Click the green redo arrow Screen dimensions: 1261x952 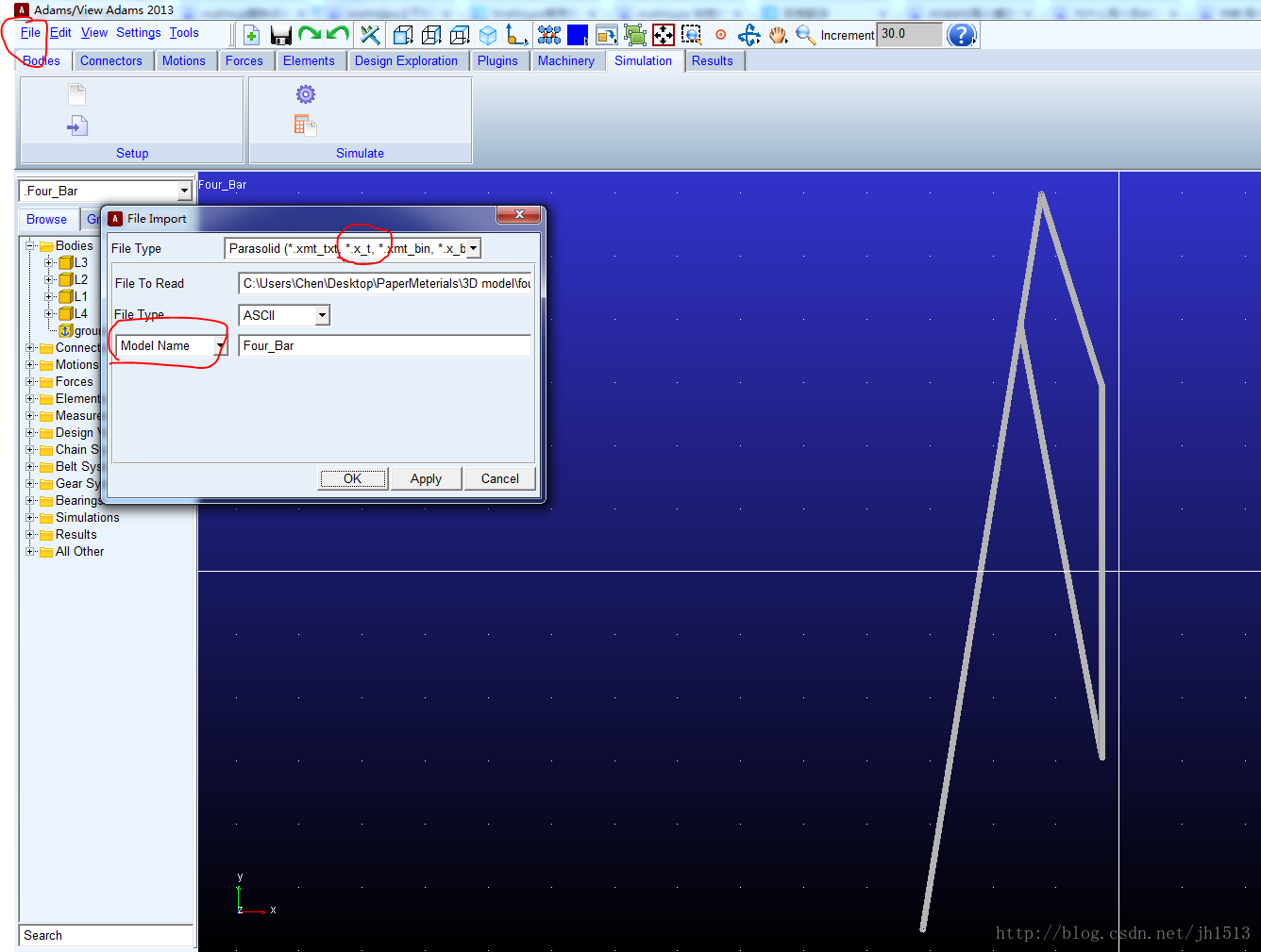(x=310, y=35)
